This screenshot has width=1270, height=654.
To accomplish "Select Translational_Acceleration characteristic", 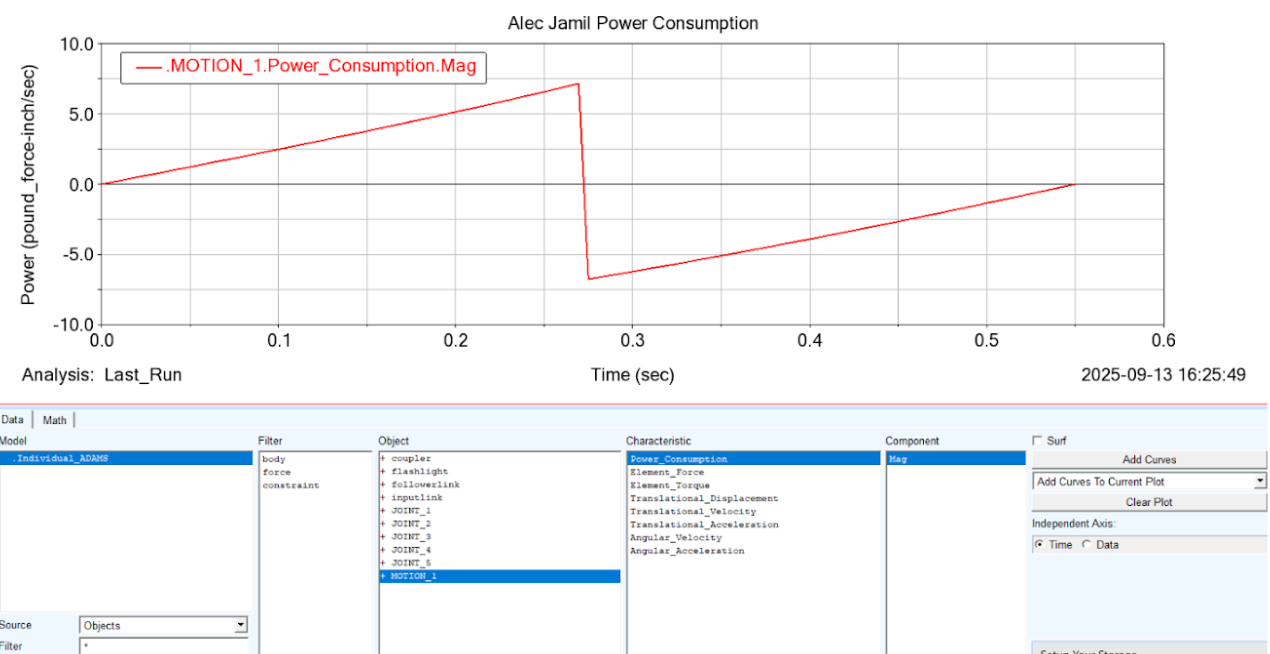I will [x=704, y=524].
